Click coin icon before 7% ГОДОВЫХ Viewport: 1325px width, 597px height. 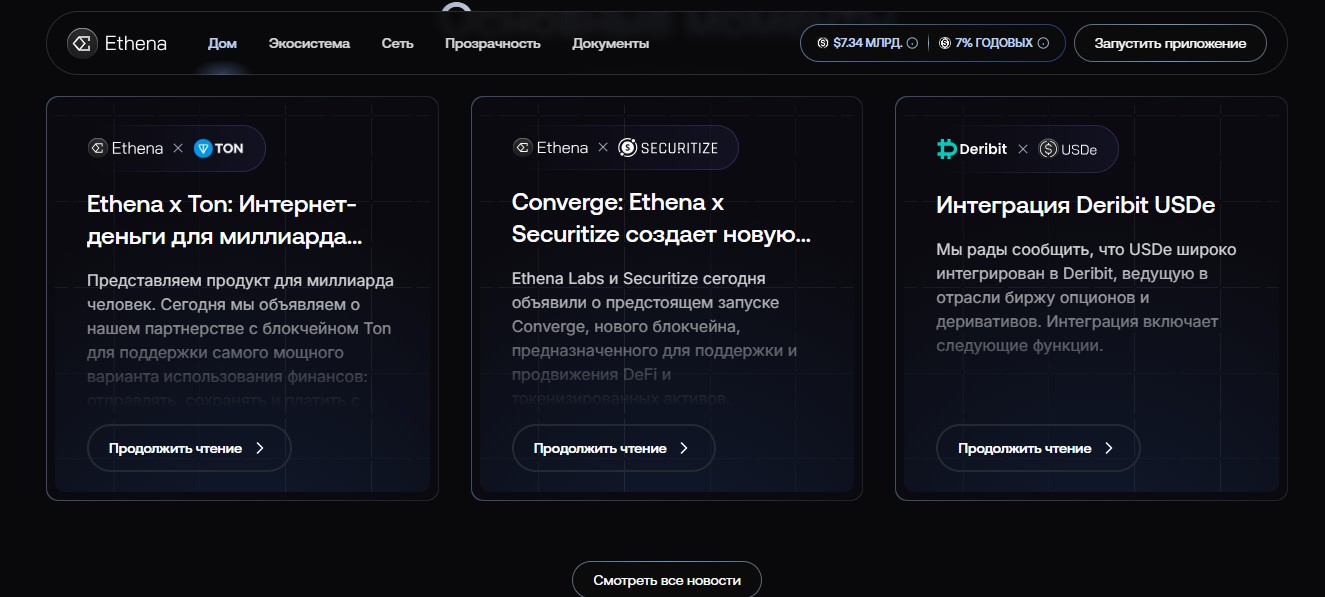point(945,43)
